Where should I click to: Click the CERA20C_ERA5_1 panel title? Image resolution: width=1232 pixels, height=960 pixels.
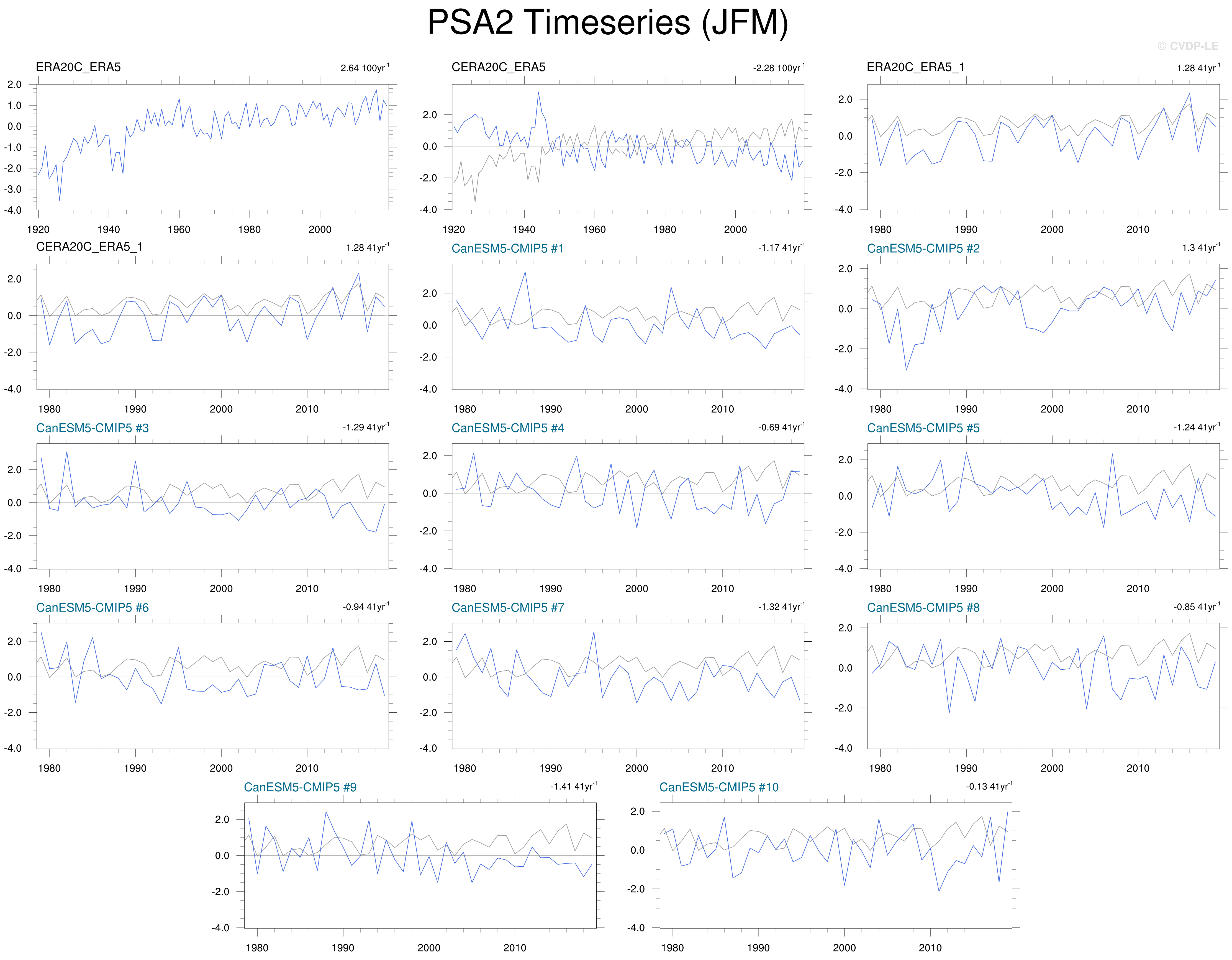(x=89, y=247)
